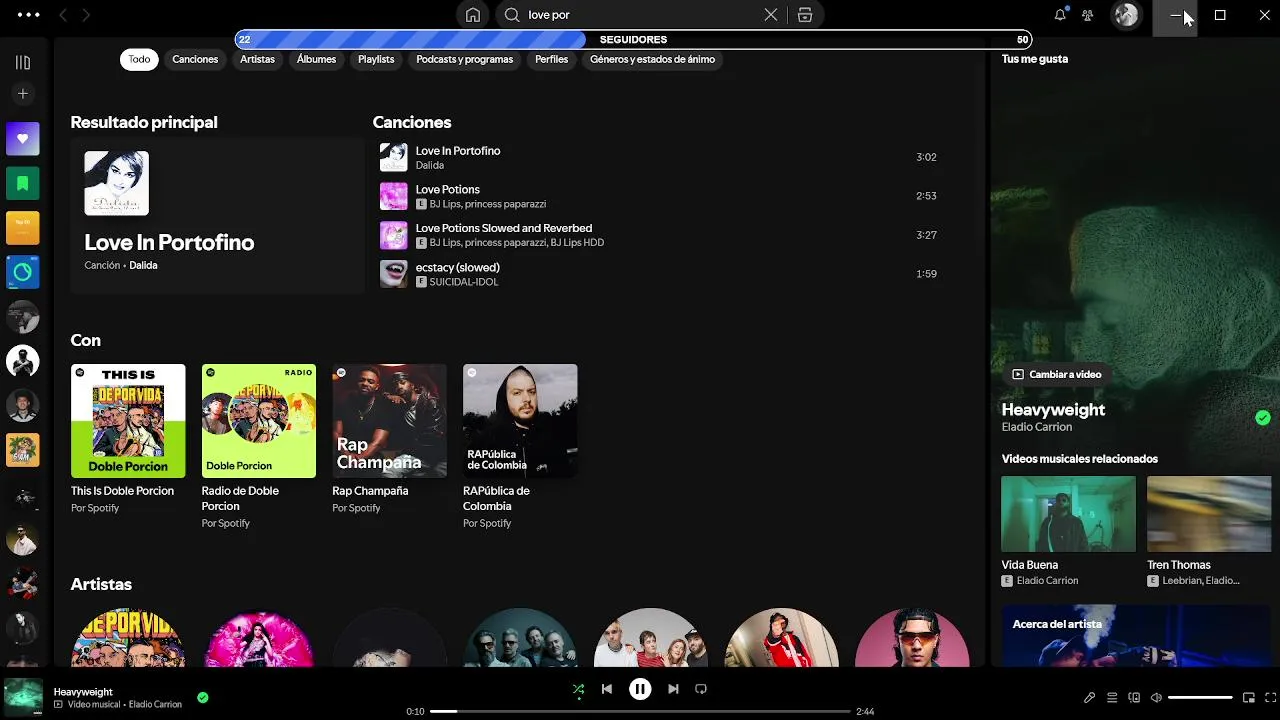
Task: Filter by Géneros y estados de ánimo
Action: (x=652, y=59)
